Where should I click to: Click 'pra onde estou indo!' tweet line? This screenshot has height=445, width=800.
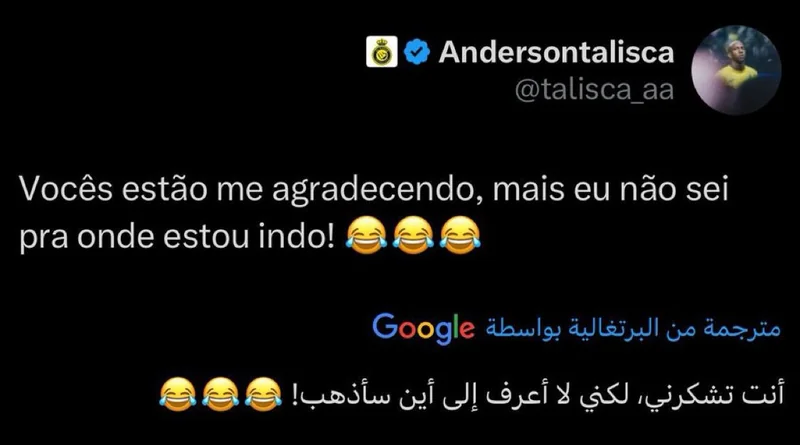point(177,236)
